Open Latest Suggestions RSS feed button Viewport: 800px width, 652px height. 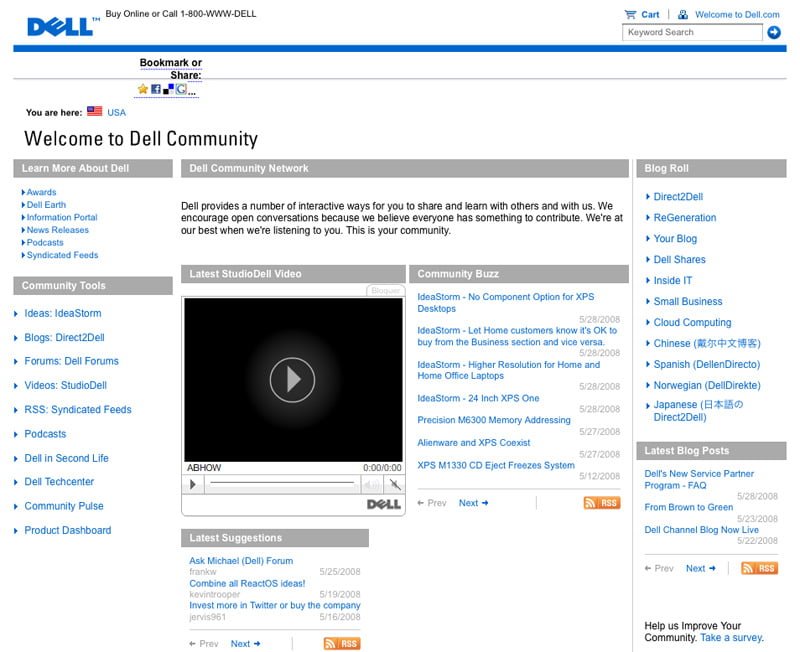coord(342,643)
